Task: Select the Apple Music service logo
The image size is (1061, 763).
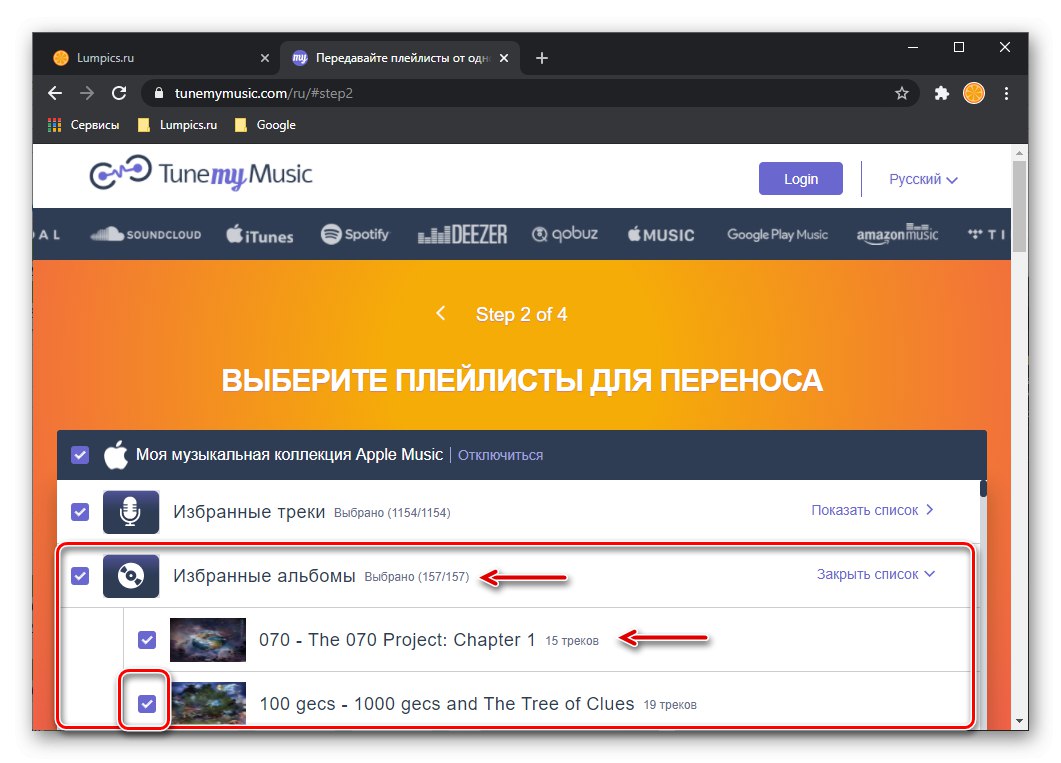Action: coord(661,235)
